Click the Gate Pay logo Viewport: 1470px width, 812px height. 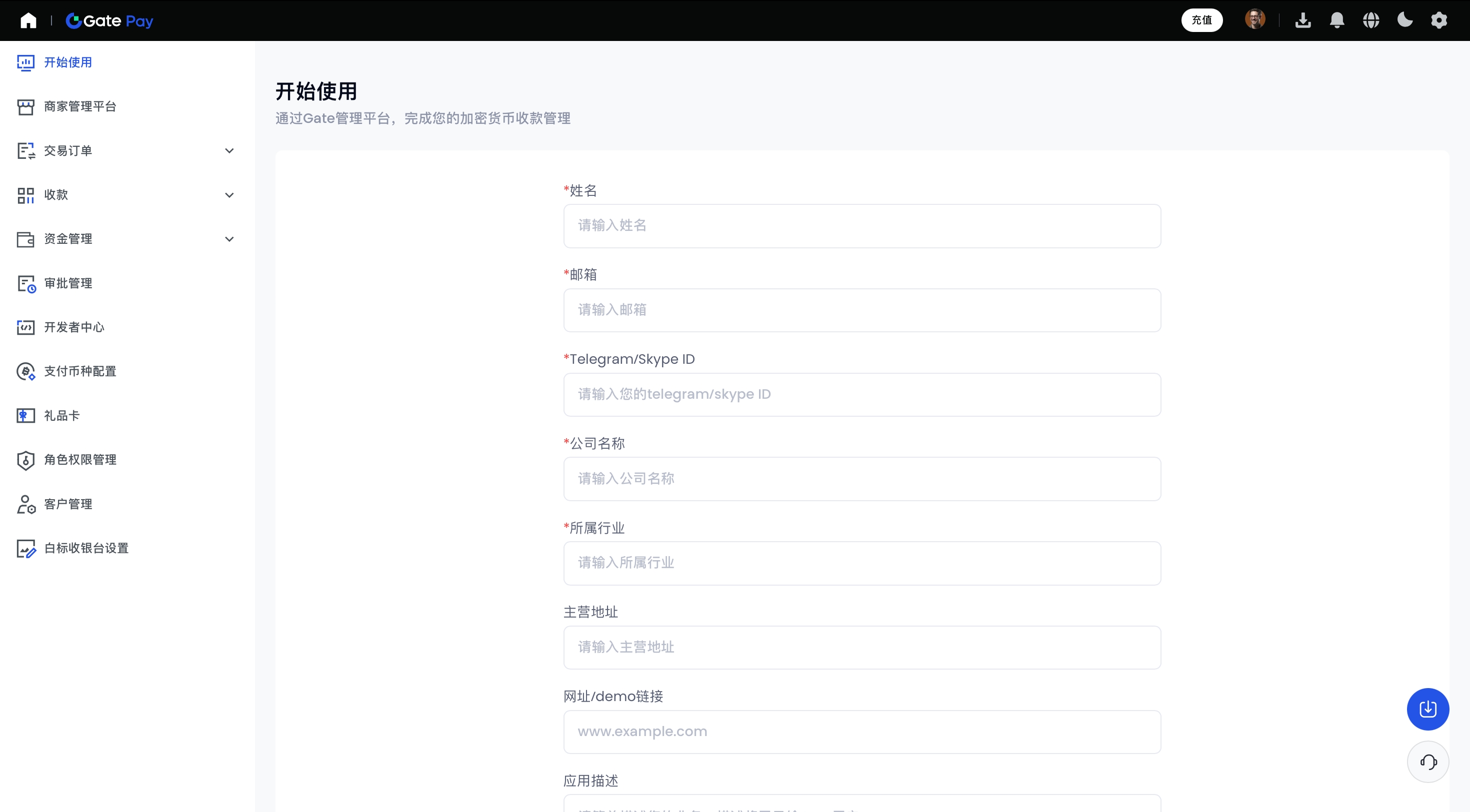pyautogui.click(x=109, y=20)
